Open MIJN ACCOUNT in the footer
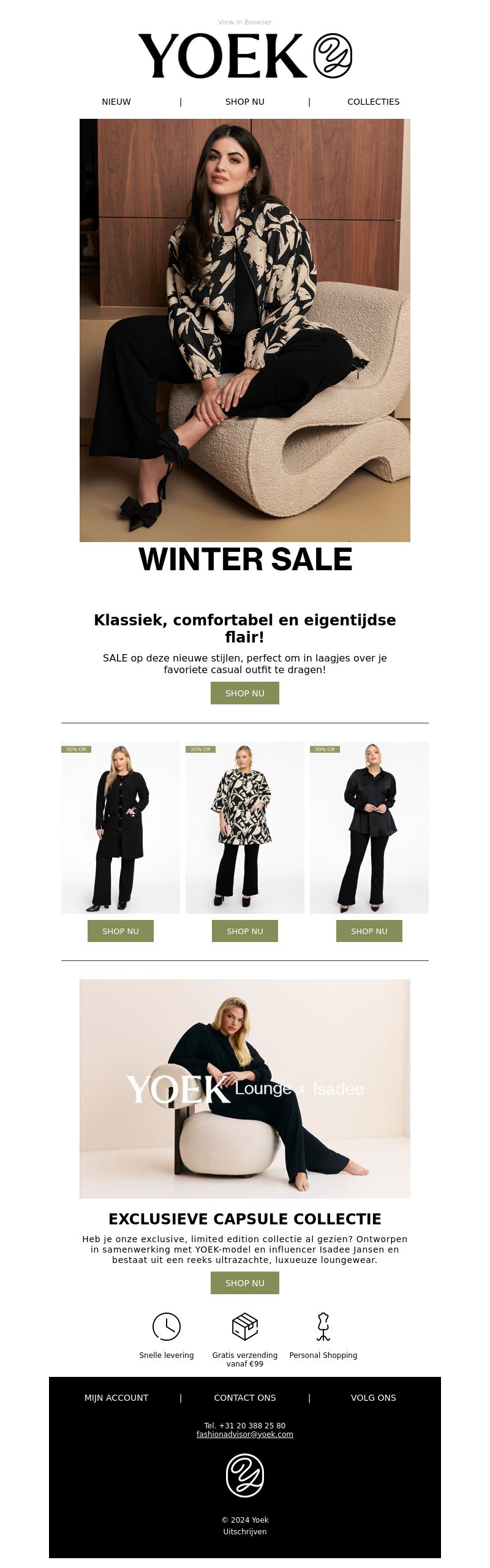Screen dimensions: 490x1568 tap(116, 1398)
